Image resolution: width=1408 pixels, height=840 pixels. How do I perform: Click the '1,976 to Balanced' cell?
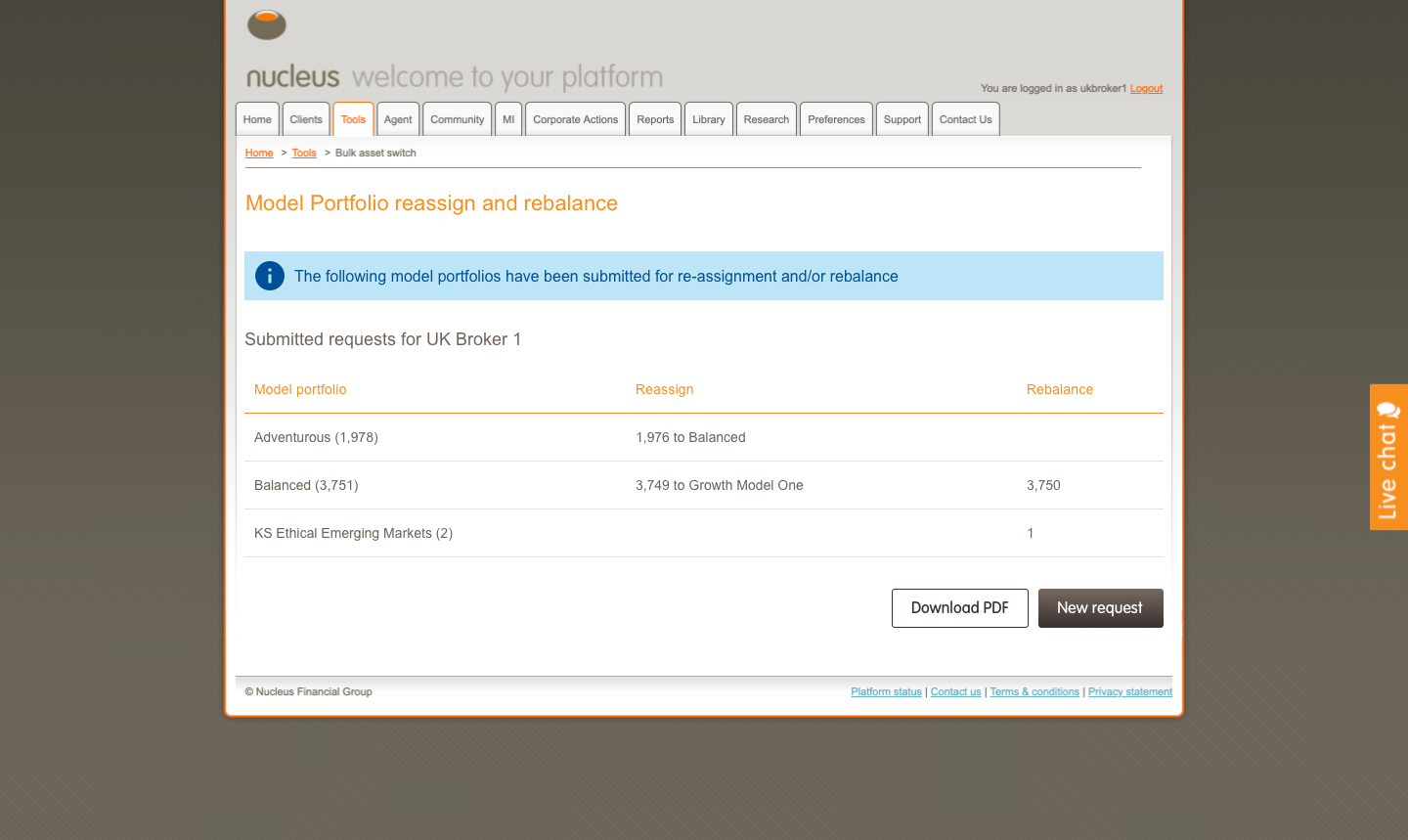tap(690, 437)
